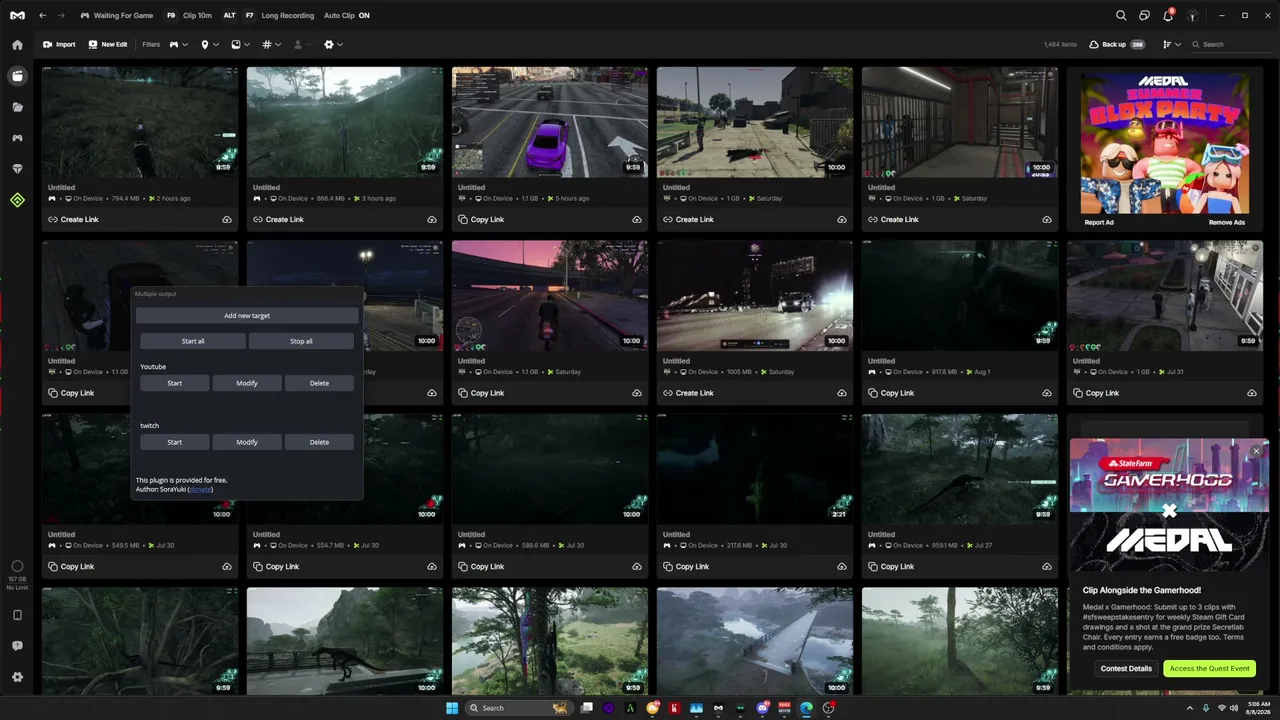This screenshot has height=720, width=1280.
Task: Open the messages icon in the title bar
Action: coord(1145,15)
